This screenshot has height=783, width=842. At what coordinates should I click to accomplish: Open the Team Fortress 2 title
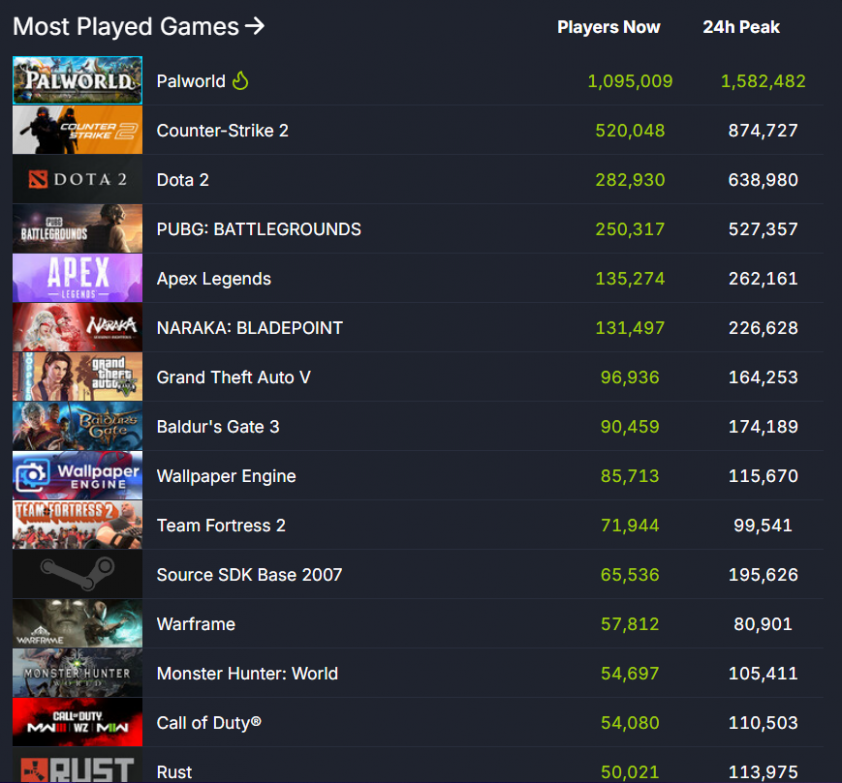tap(221, 526)
